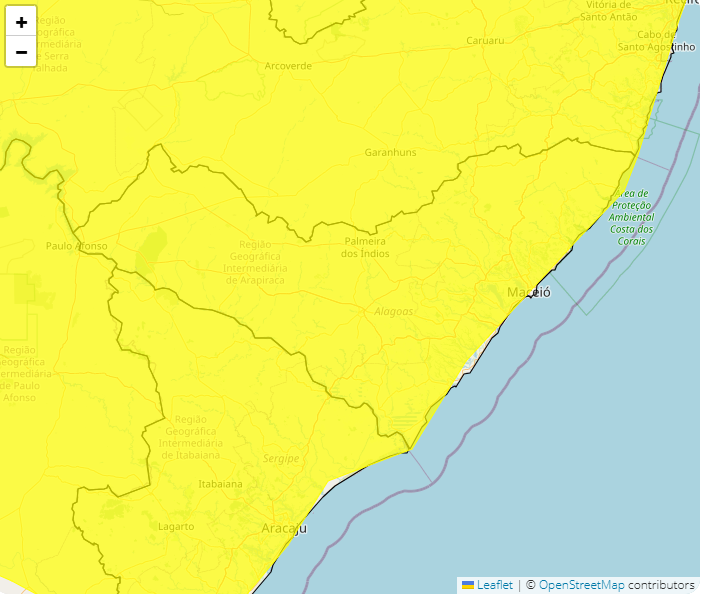Select Região Geográfica Intermediária de Arapiraca label
The height and width of the screenshot is (598, 702).
tap(255, 262)
